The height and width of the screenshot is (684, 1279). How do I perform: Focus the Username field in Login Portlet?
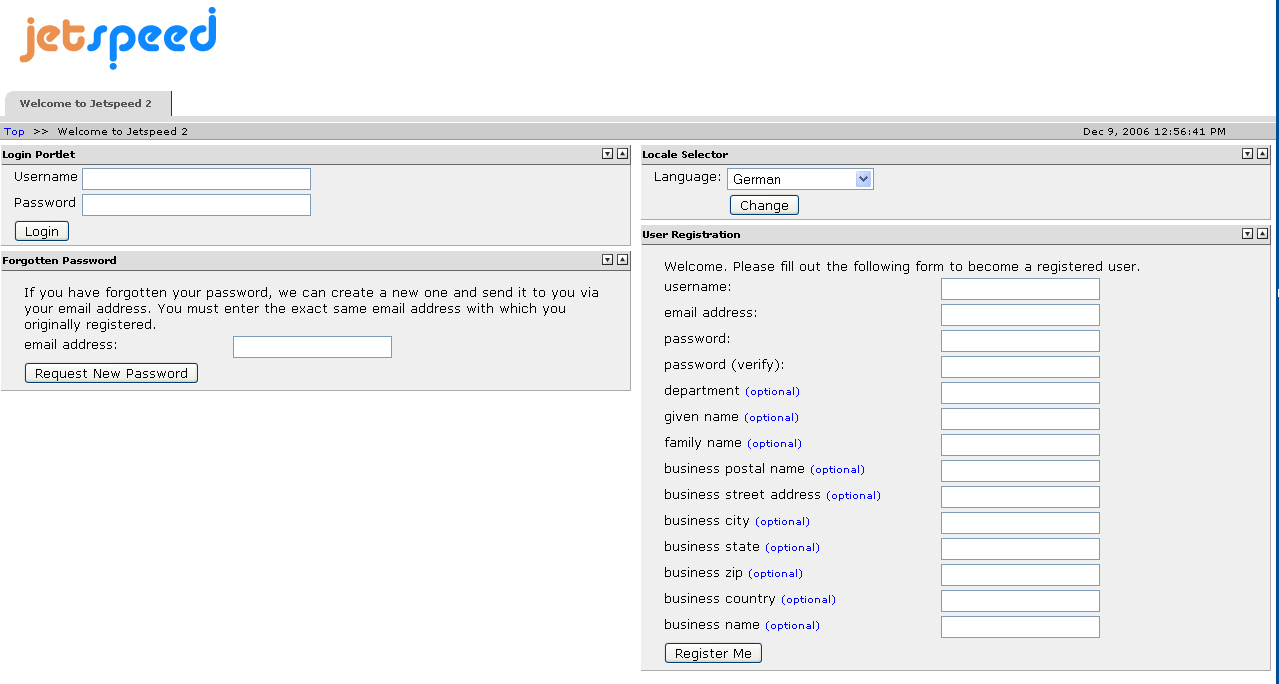196,179
